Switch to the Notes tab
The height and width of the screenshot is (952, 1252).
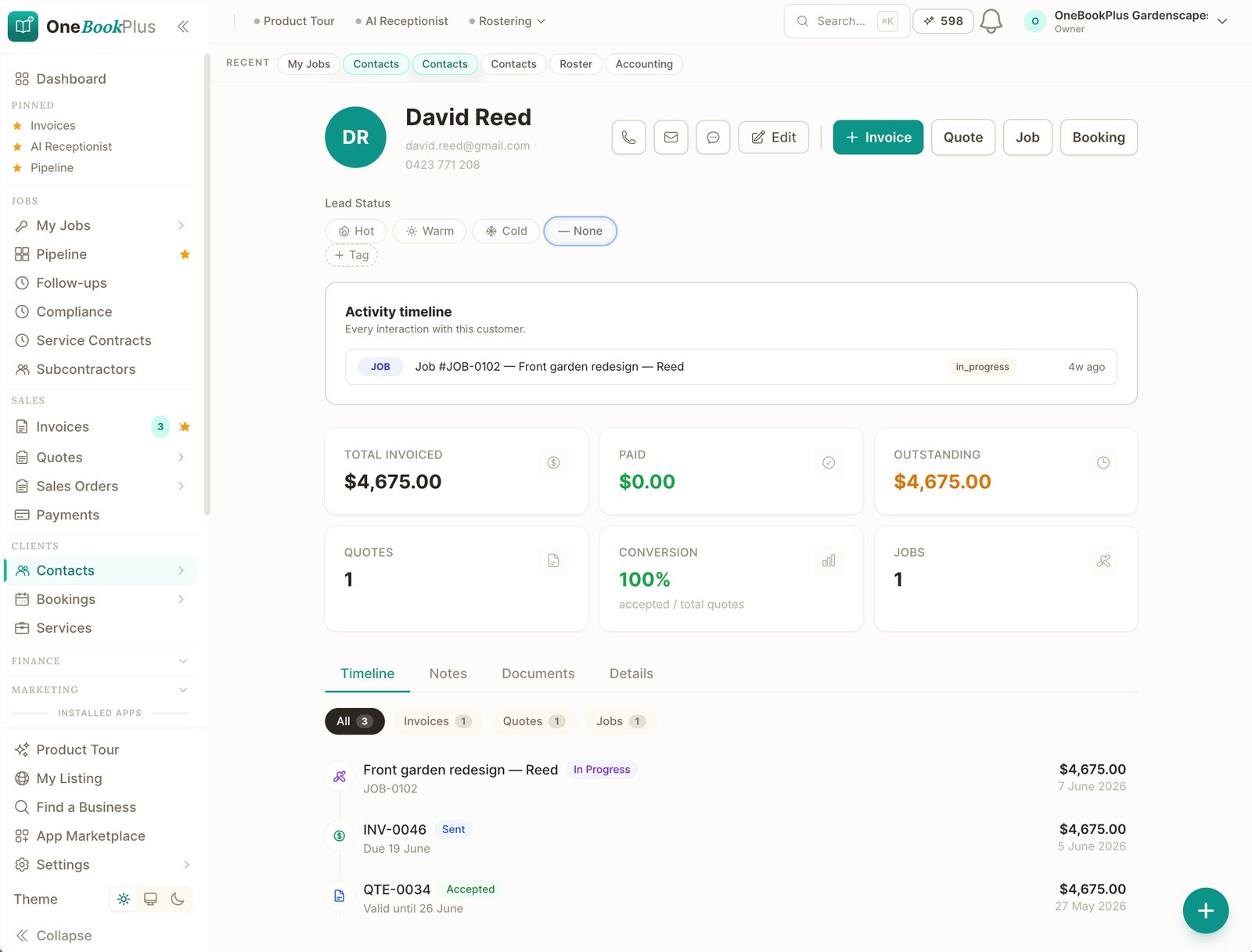click(x=448, y=674)
